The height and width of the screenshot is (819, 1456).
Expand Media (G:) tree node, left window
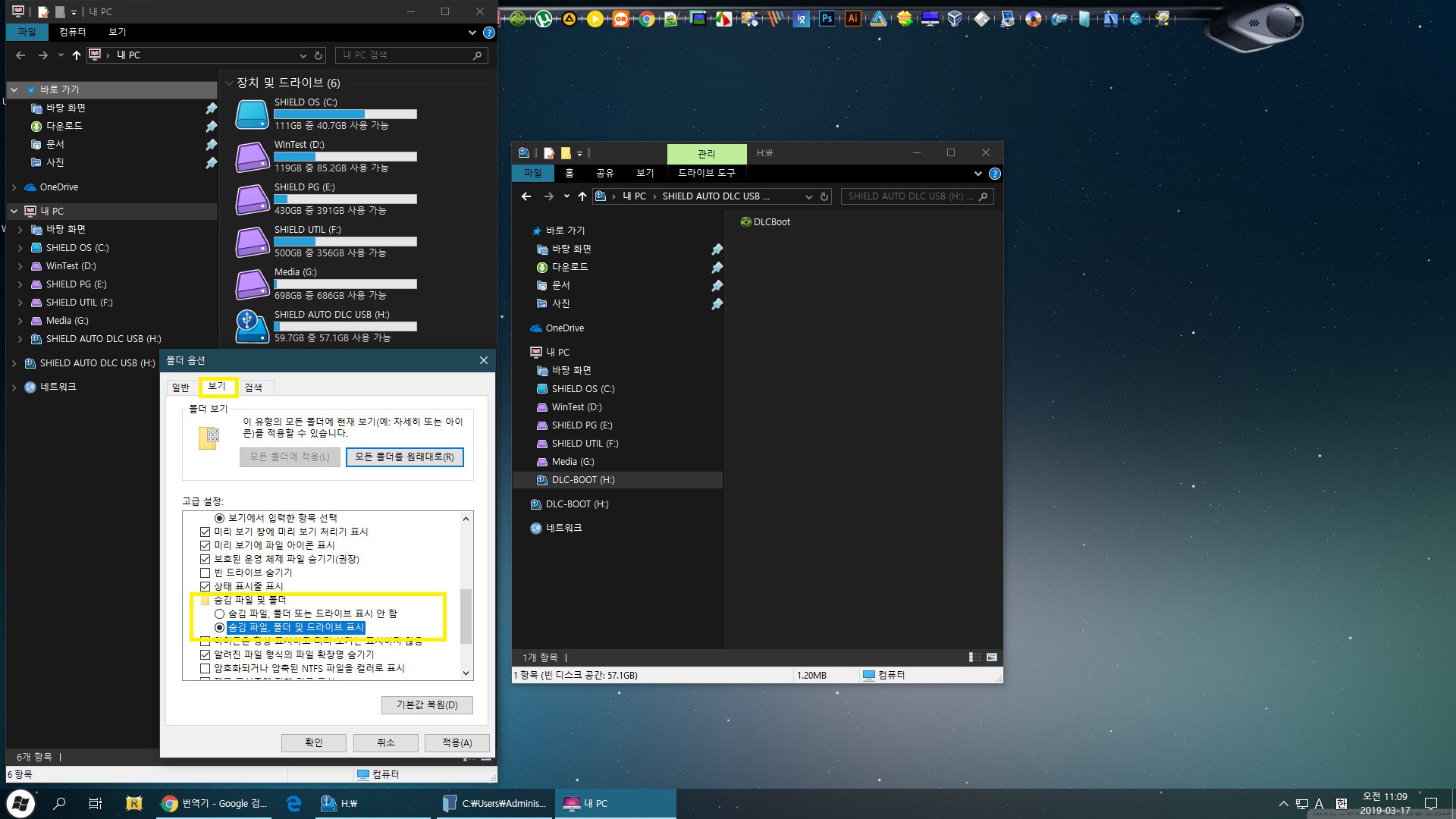pyautogui.click(x=20, y=321)
